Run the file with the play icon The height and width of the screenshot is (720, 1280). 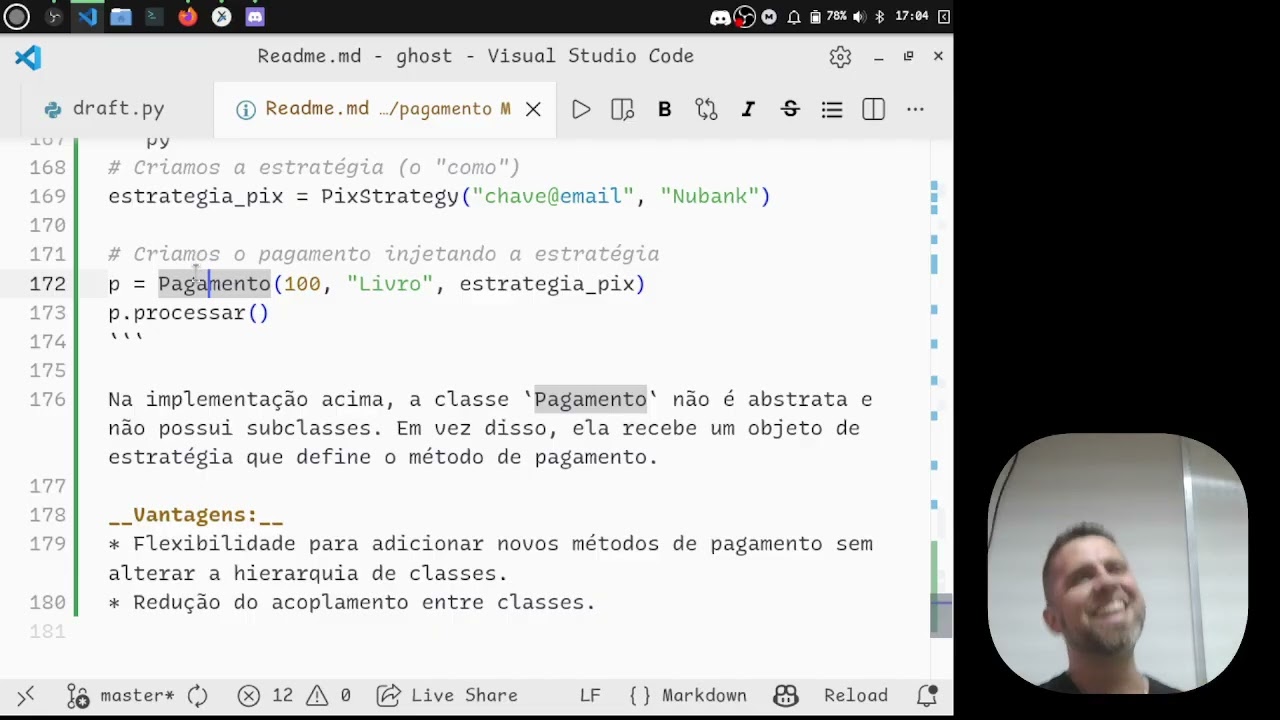[x=581, y=109]
